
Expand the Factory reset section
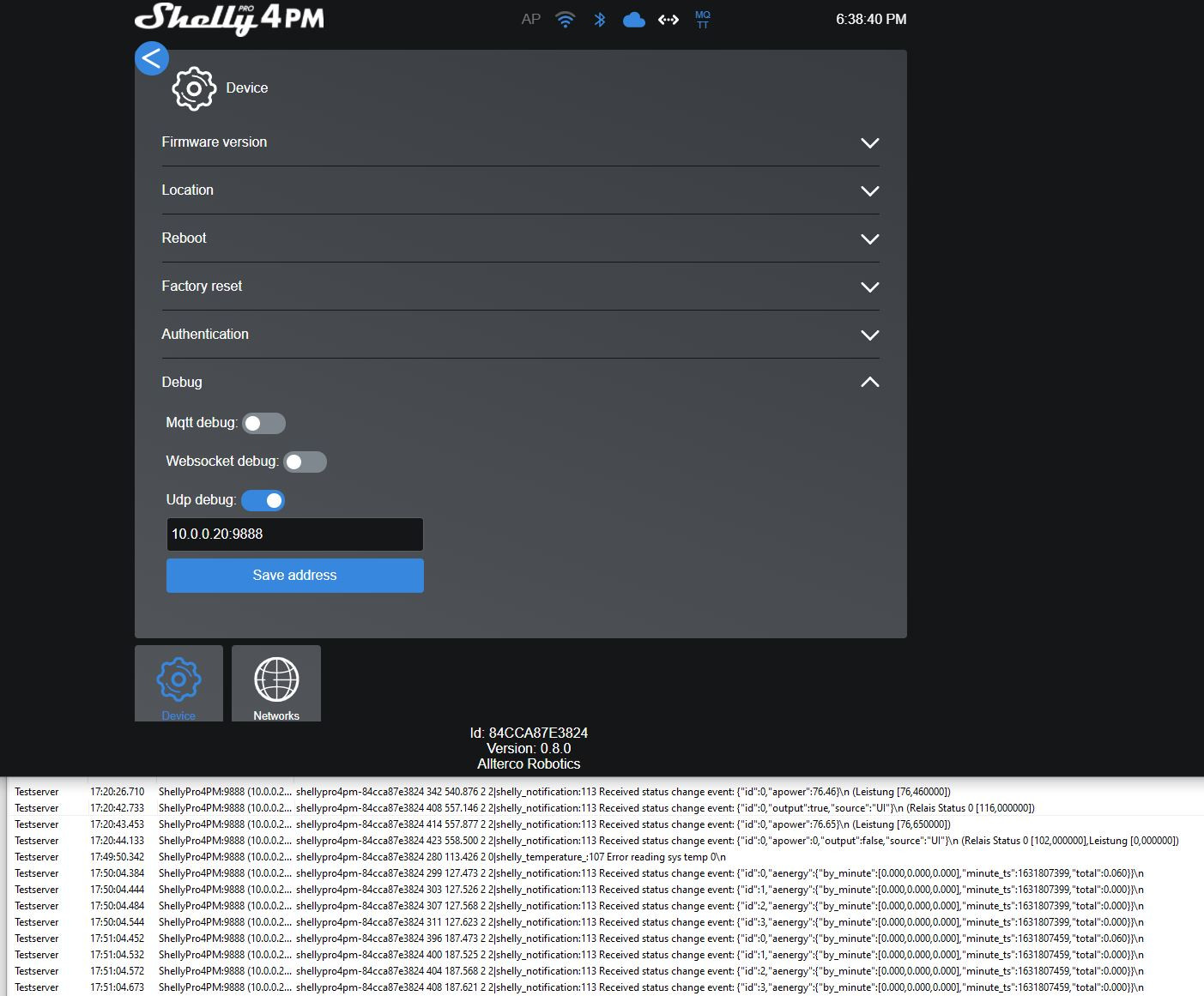[x=520, y=287]
